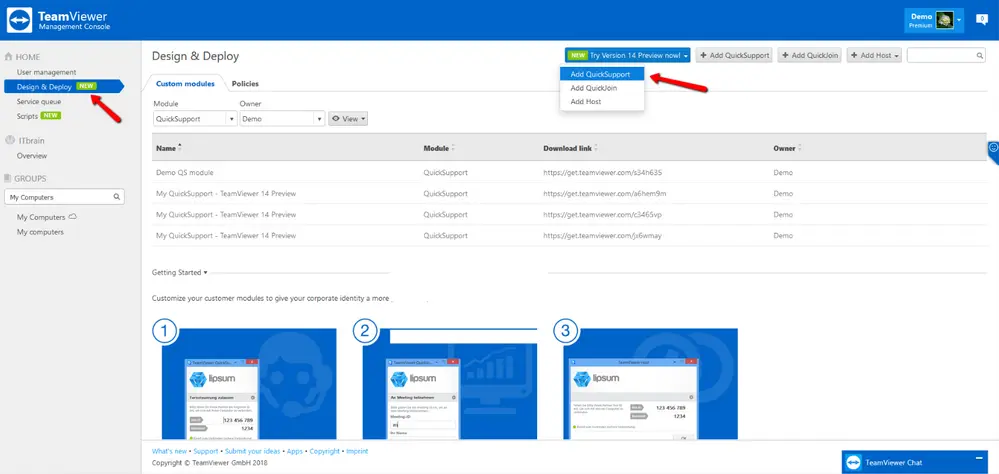Image resolution: width=999 pixels, height=474 pixels.
Task: Click the TeamViewer logo in header
Action: [x=19, y=20]
